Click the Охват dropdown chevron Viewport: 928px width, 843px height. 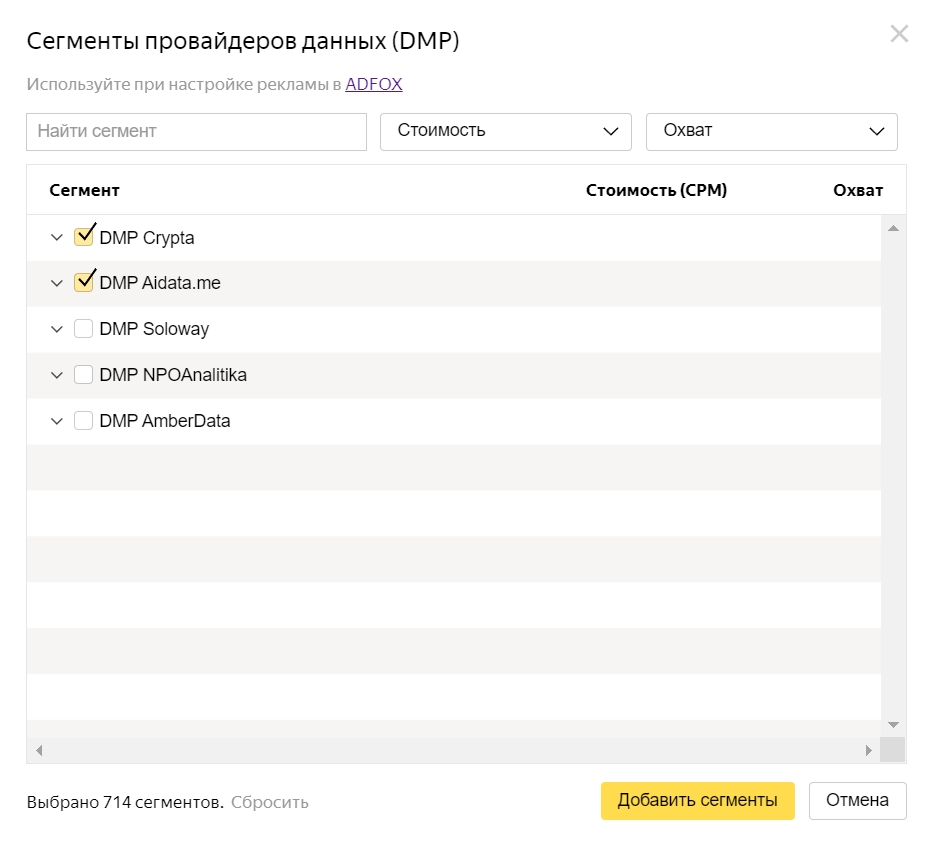(877, 131)
